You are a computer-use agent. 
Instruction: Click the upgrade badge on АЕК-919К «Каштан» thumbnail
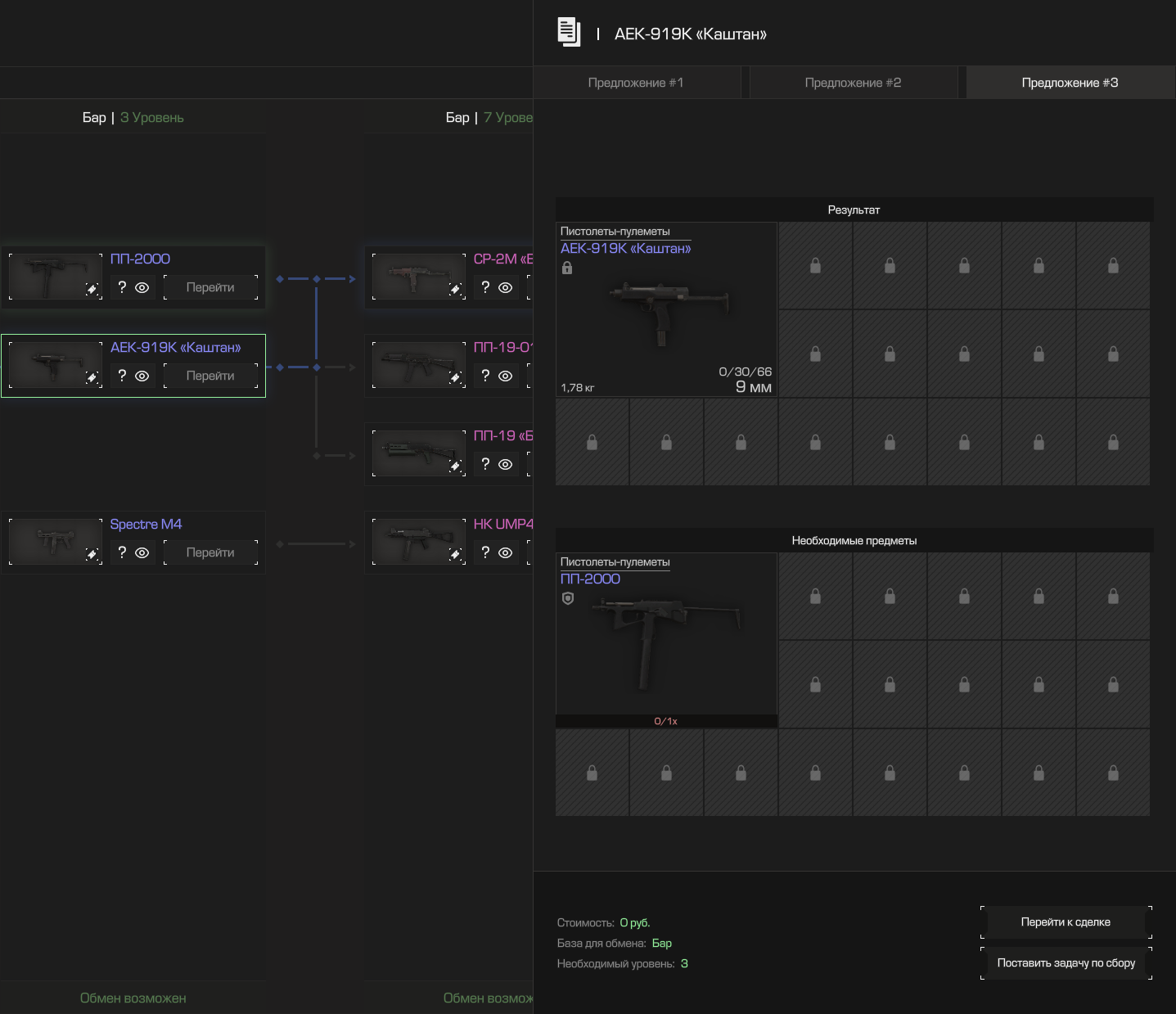click(92, 377)
